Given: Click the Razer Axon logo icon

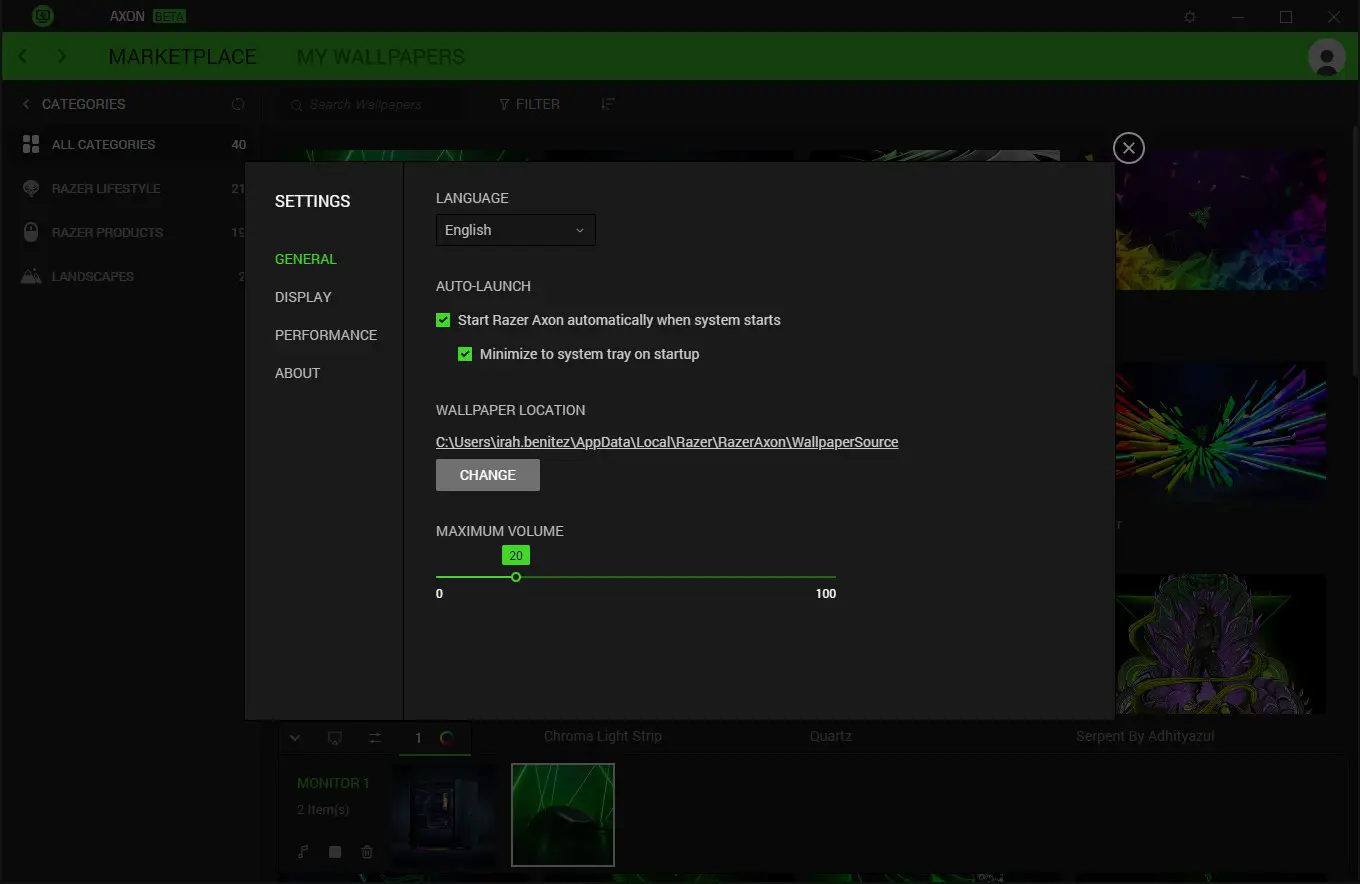Looking at the screenshot, I should click(42, 16).
